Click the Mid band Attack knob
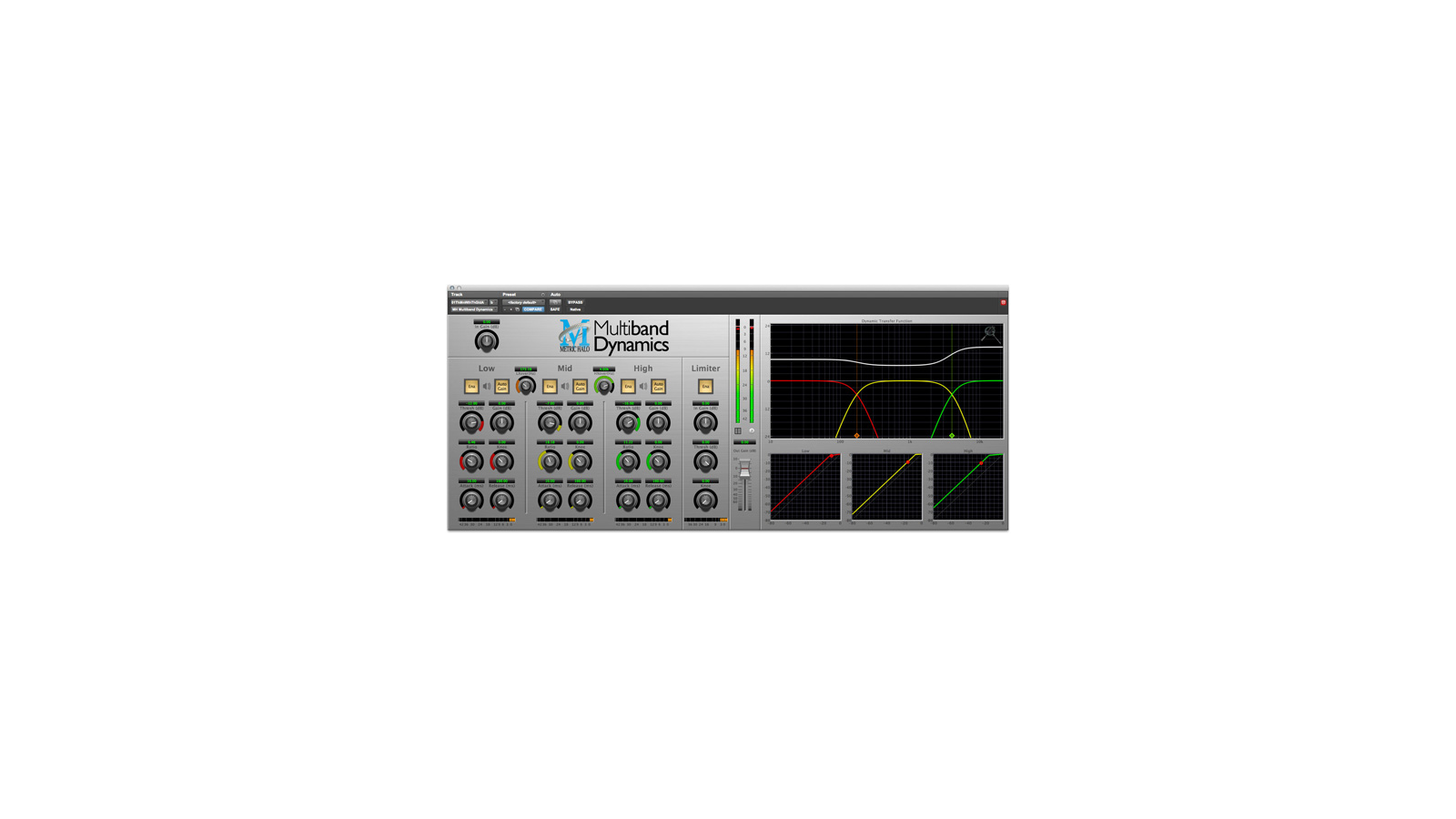1456x819 pixels. pyautogui.click(x=549, y=500)
